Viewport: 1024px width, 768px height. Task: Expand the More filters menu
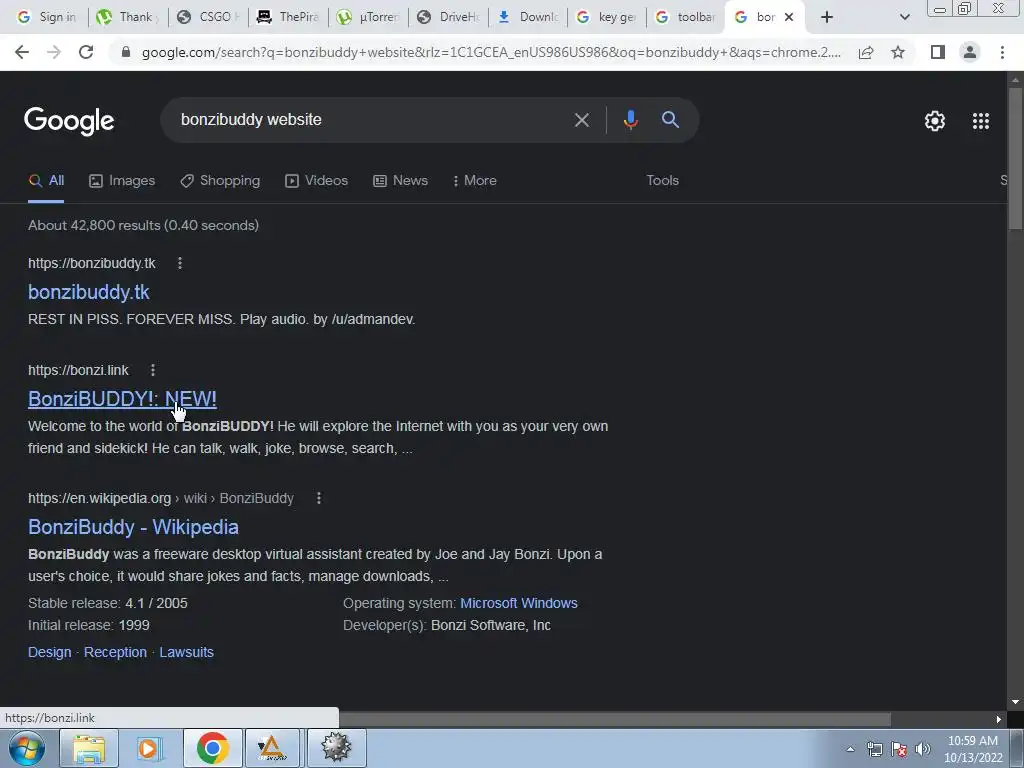pos(474,181)
